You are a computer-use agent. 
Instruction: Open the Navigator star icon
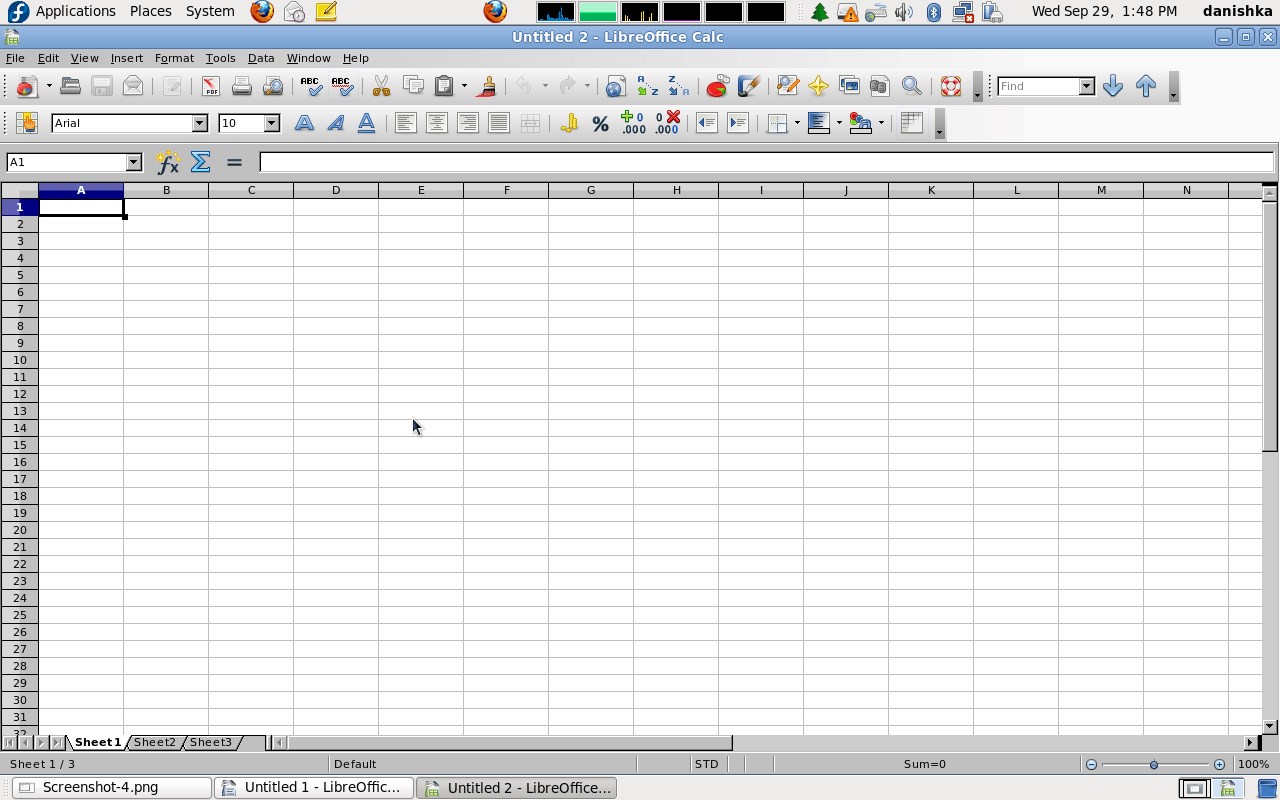tap(818, 86)
